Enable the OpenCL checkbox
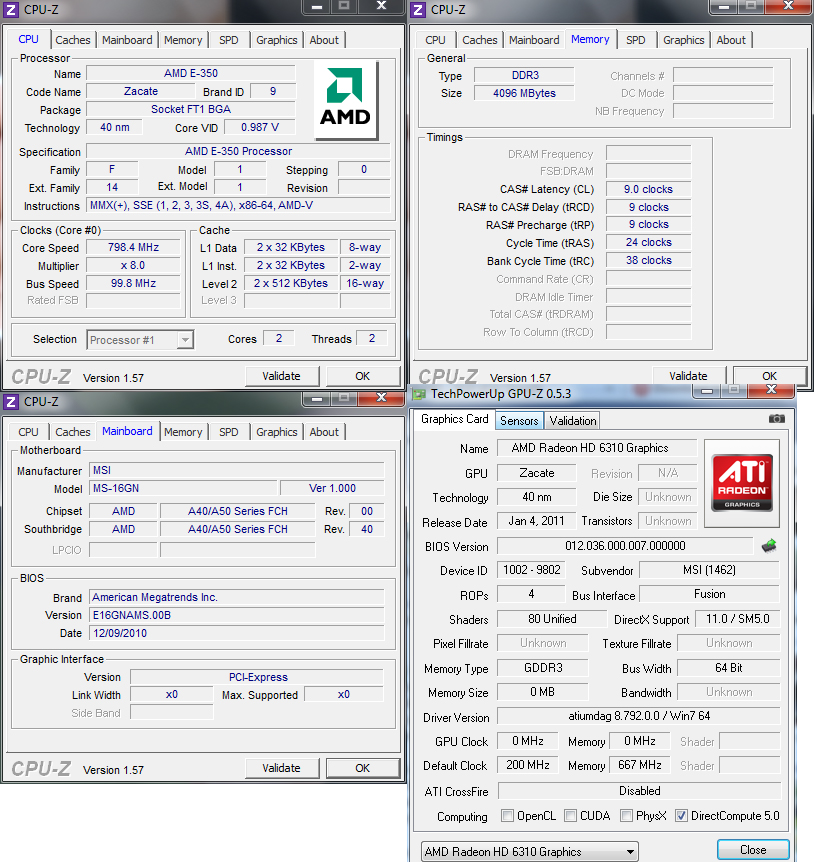The height and width of the screenshot is (862, 814). tap(507, 815)
